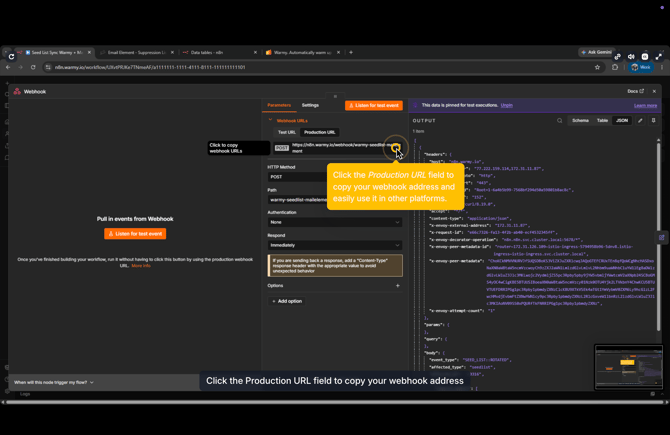Viewport: 670px width, 435px height.
Task: Open the Authentication dropdown set to None
Action: (335, 222)
